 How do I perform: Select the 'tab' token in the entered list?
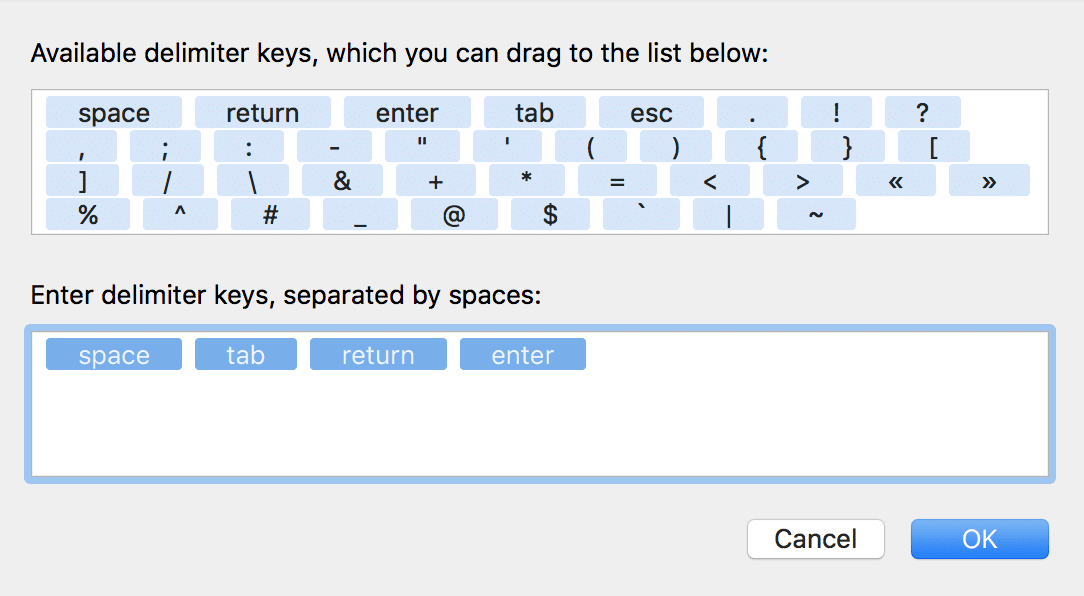point(245,355)
